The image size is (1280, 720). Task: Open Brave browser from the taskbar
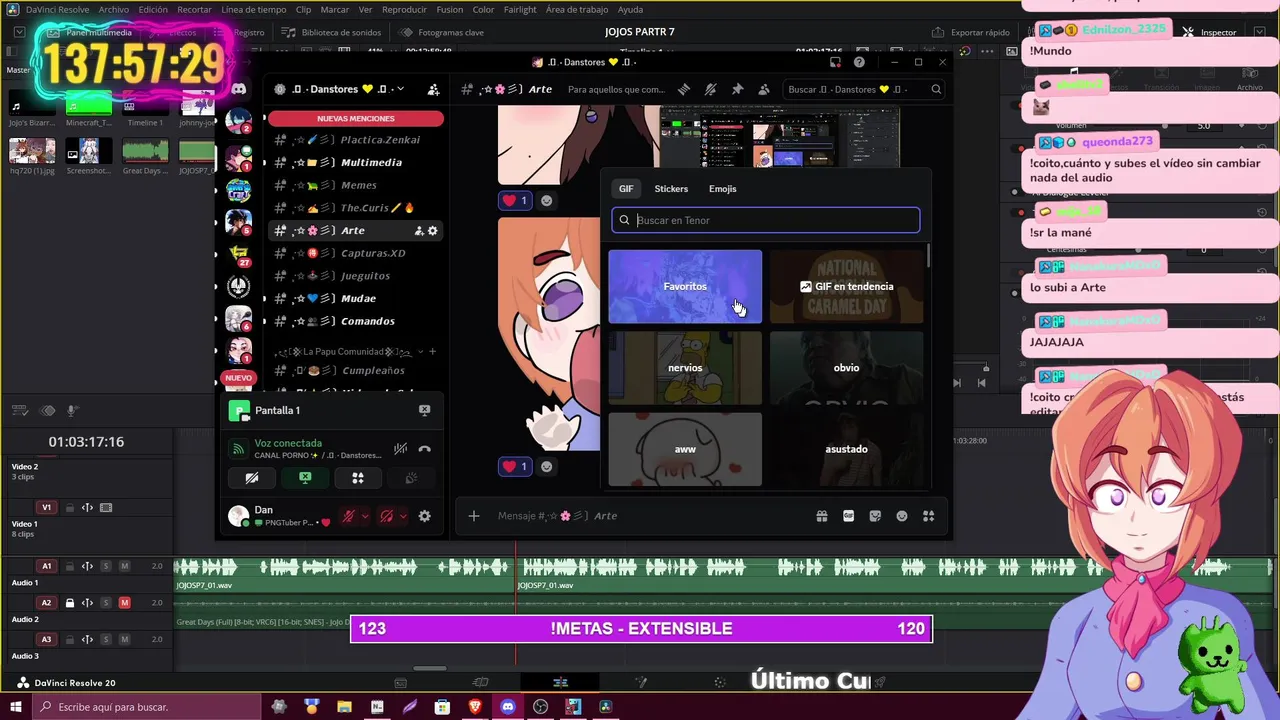click(x=475, y=707)
